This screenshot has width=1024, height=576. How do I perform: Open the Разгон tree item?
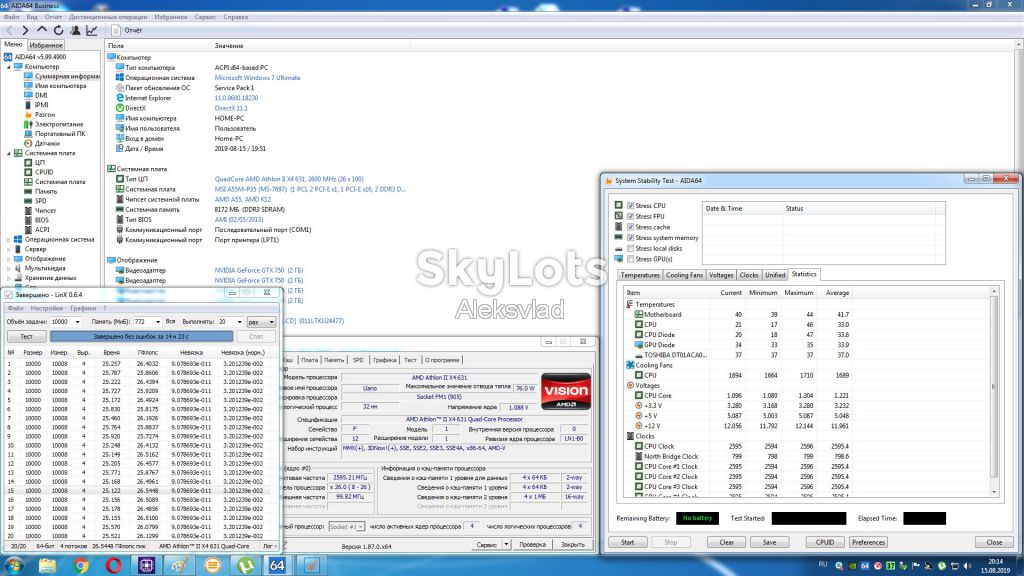44,114
